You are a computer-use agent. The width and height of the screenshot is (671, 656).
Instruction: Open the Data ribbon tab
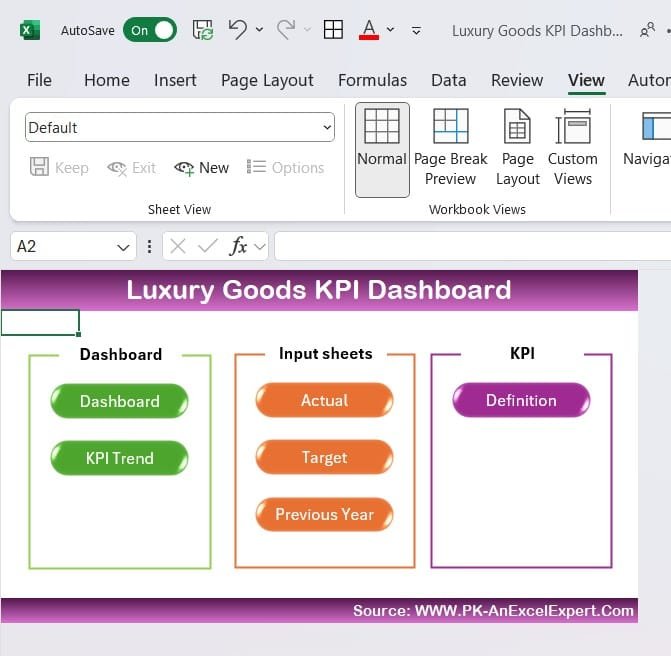click(448, 80)
